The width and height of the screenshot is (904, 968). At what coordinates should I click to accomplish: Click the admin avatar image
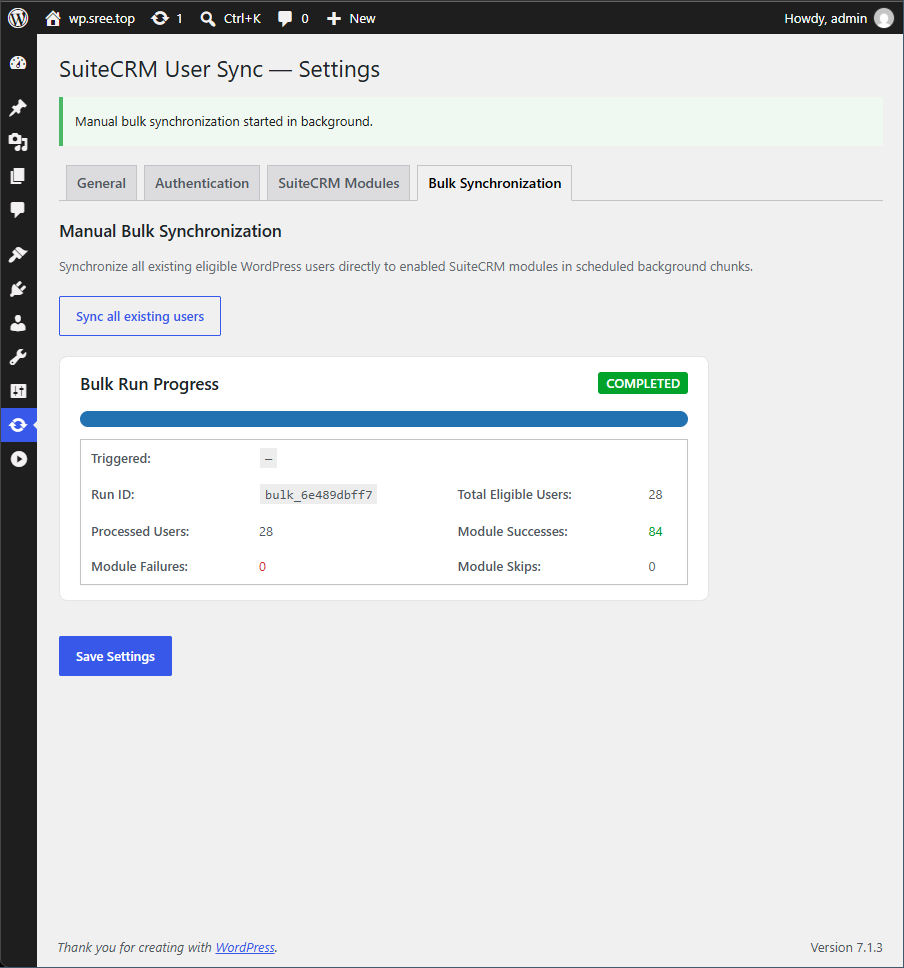coord(884,19)
